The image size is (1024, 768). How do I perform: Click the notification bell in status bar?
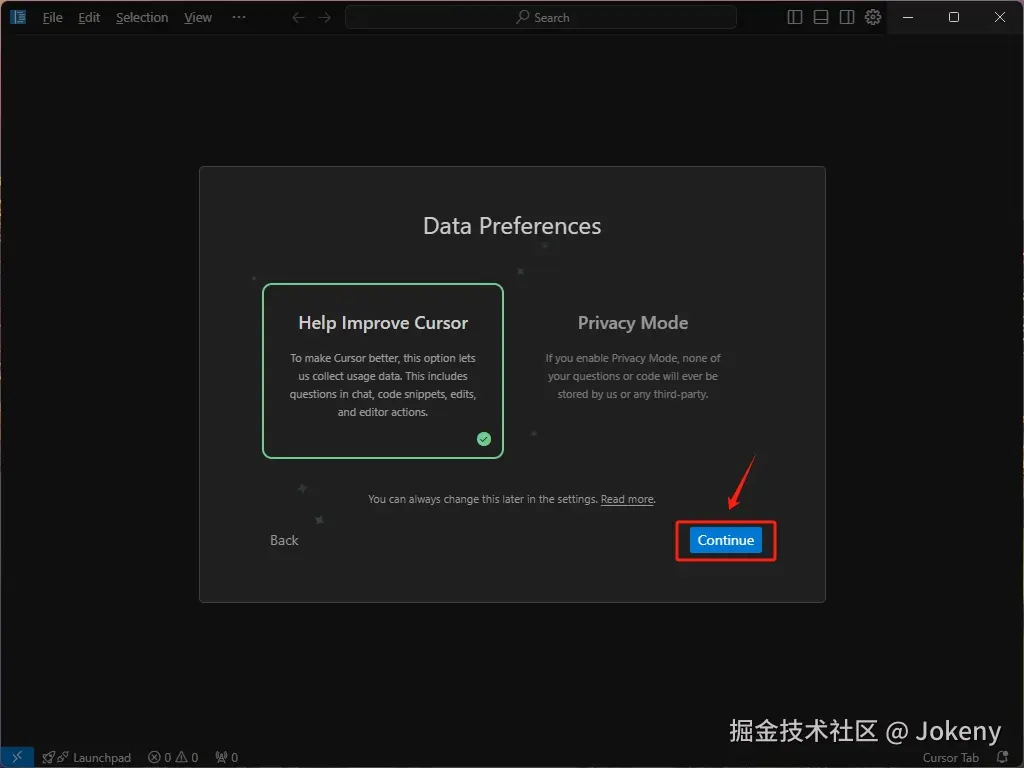(x=1002, y=758)
